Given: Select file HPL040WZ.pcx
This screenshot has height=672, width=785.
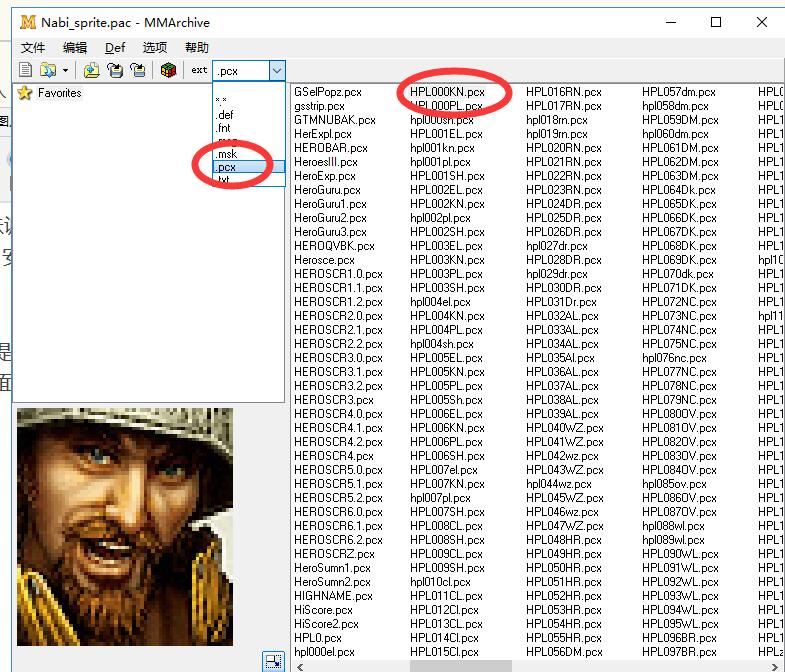Looking at the screenshot, I should click(565, 428).
